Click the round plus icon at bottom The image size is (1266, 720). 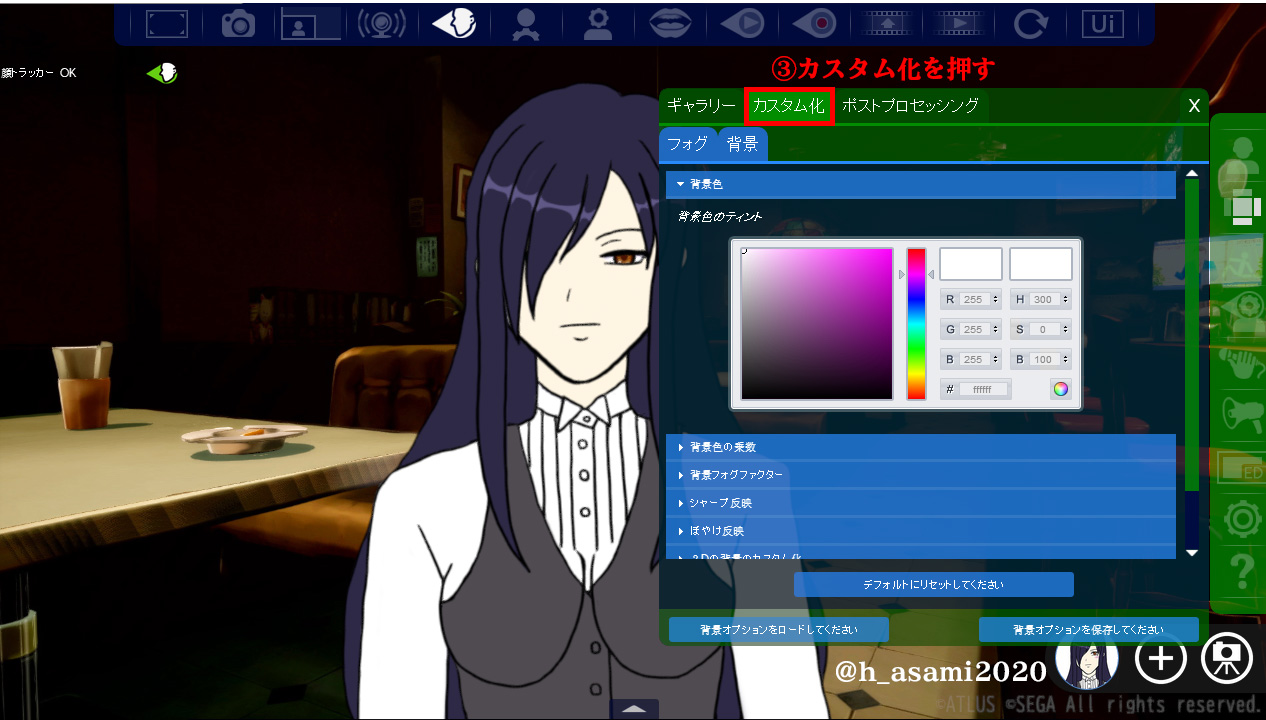tap(1160, 658)
